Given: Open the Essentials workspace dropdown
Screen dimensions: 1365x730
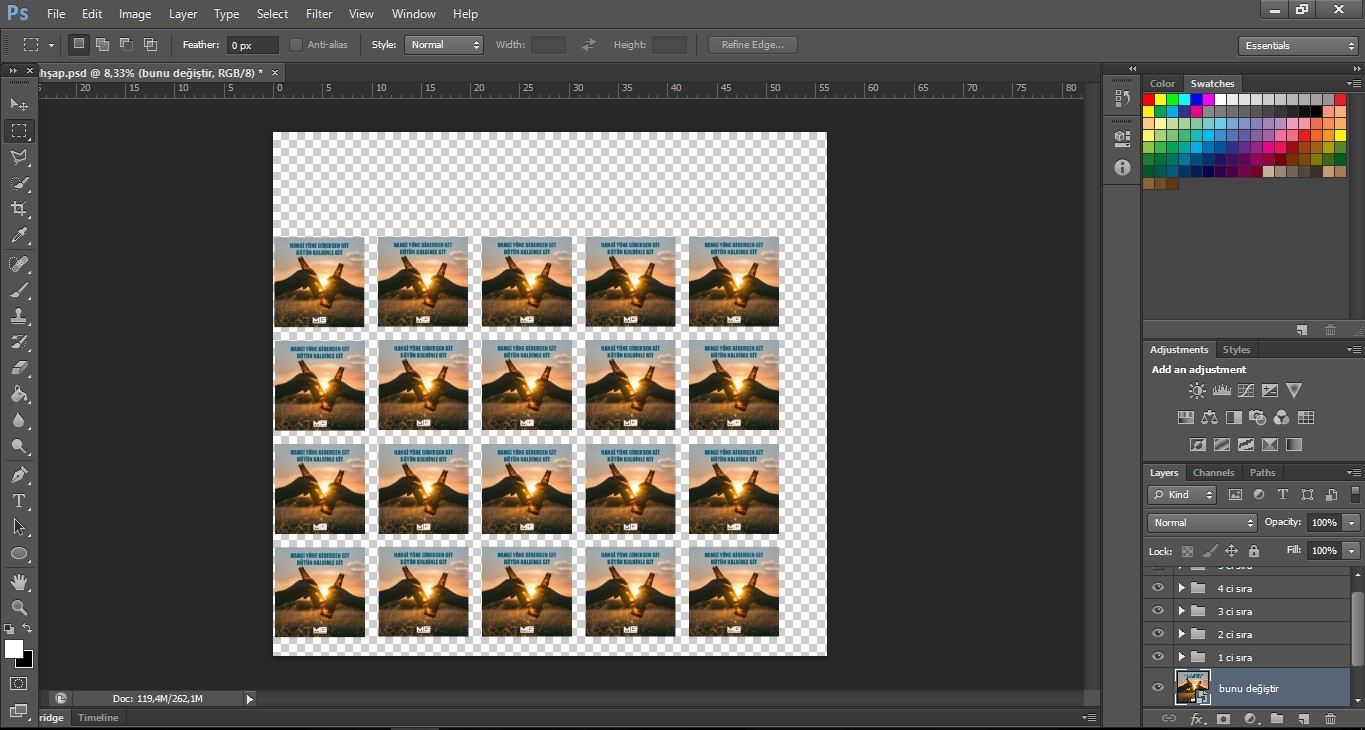Looking at the screenshot, I should point(1297,46).
